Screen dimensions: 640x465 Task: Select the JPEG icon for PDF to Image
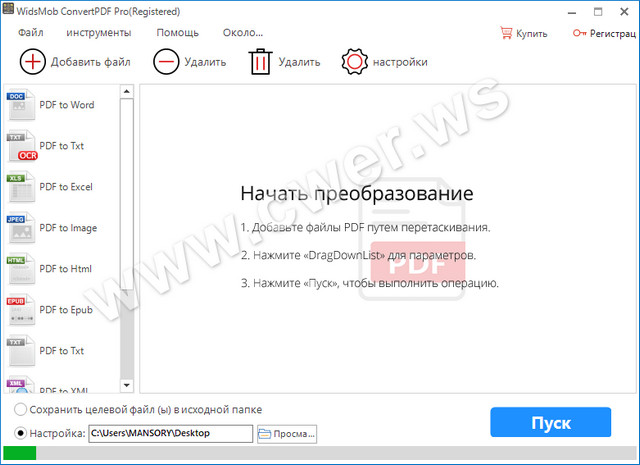coord(20,227)
